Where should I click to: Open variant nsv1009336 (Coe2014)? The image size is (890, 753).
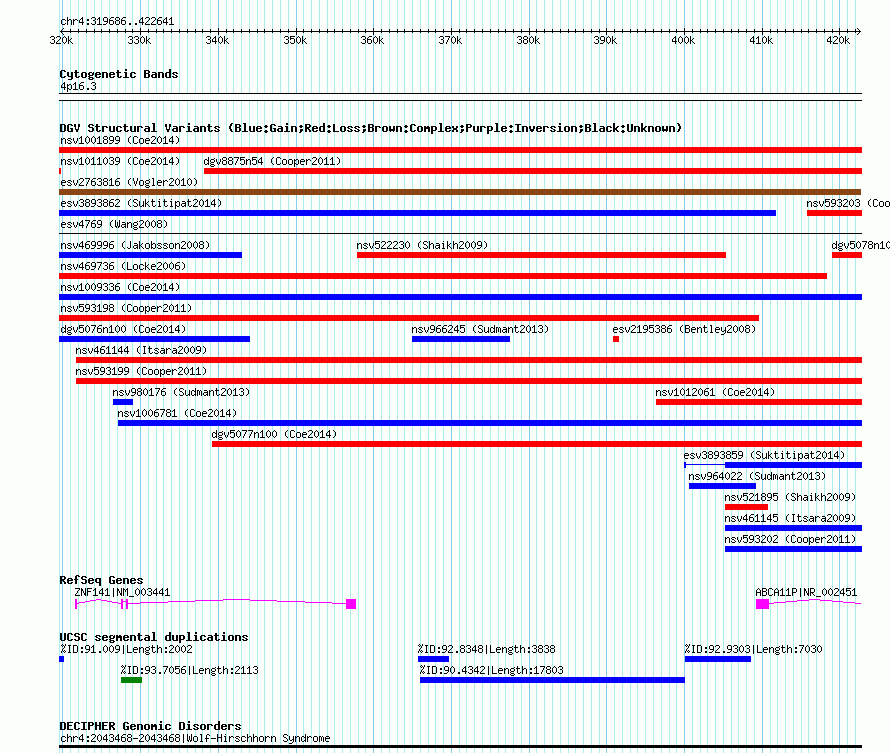pyautogui.click(x=120, y=288)
